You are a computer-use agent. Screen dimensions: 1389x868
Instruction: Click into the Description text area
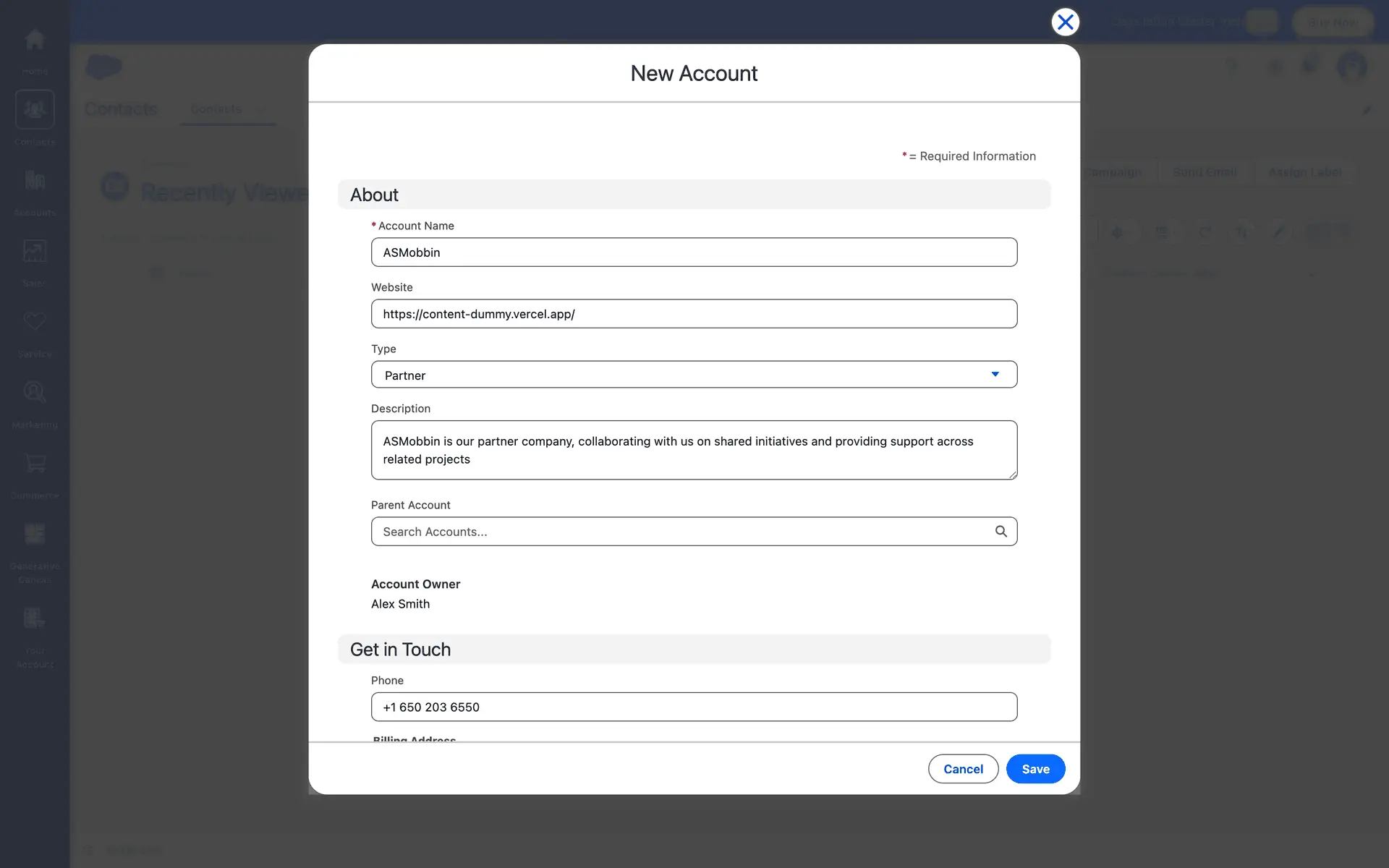pyautogui.click(x=693, y=450)
